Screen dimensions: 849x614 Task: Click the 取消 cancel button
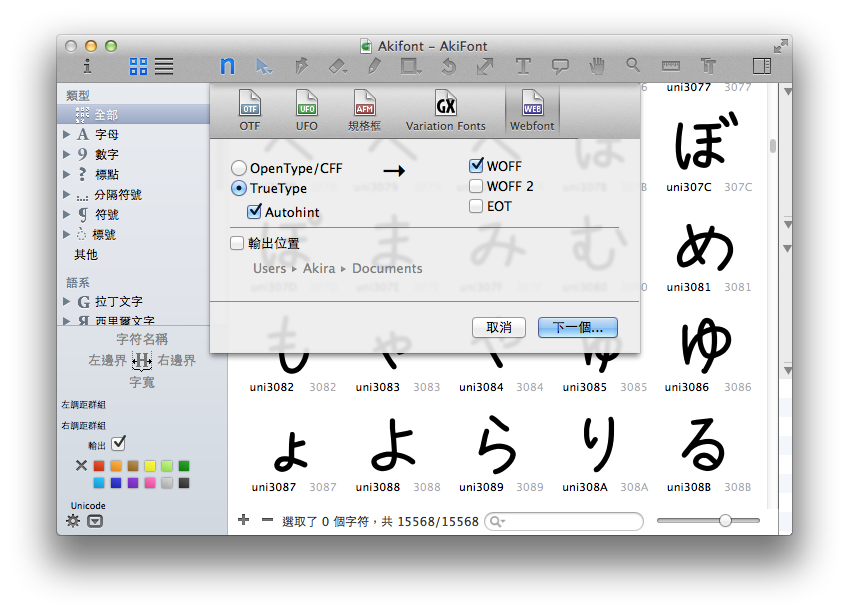click(499, 328)
